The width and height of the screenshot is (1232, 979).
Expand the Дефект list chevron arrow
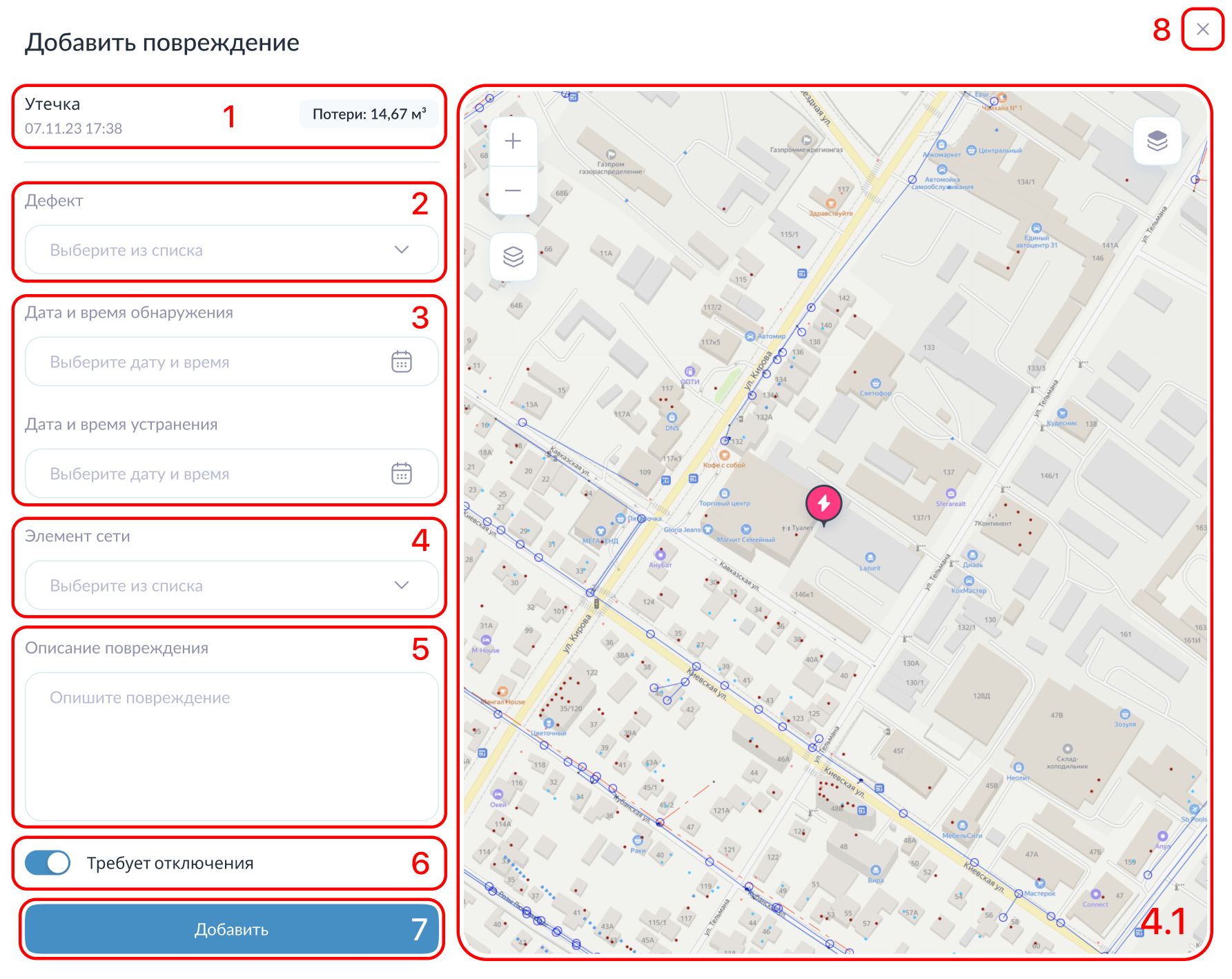401,250
